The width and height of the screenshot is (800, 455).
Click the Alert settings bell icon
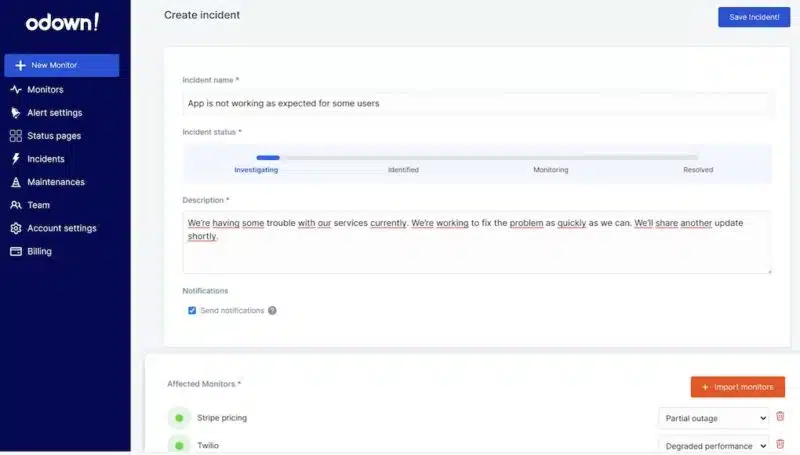16,113
